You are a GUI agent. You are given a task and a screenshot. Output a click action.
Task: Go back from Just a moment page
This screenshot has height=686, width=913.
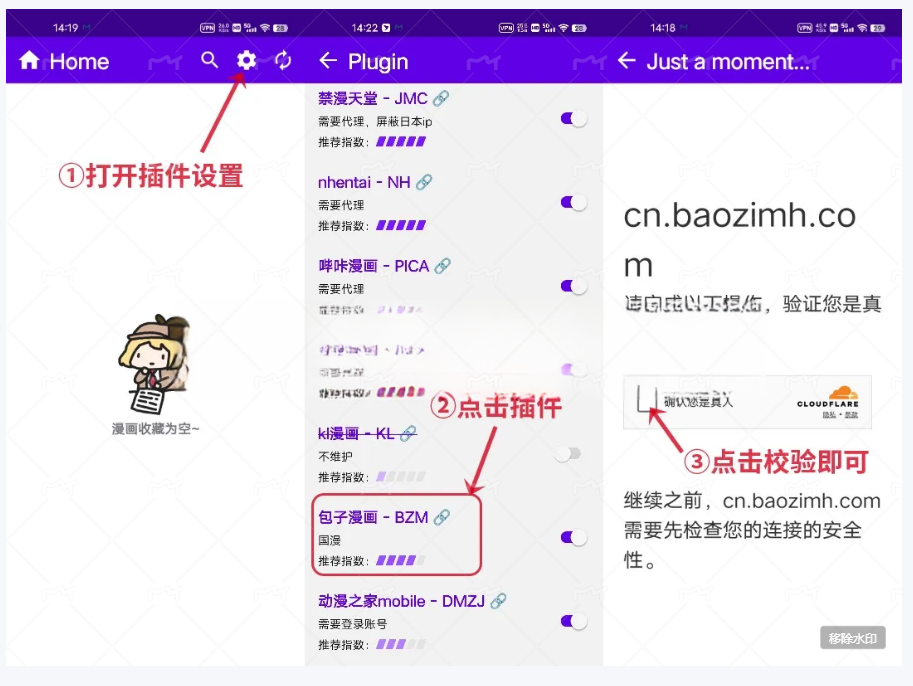point(627,61)
